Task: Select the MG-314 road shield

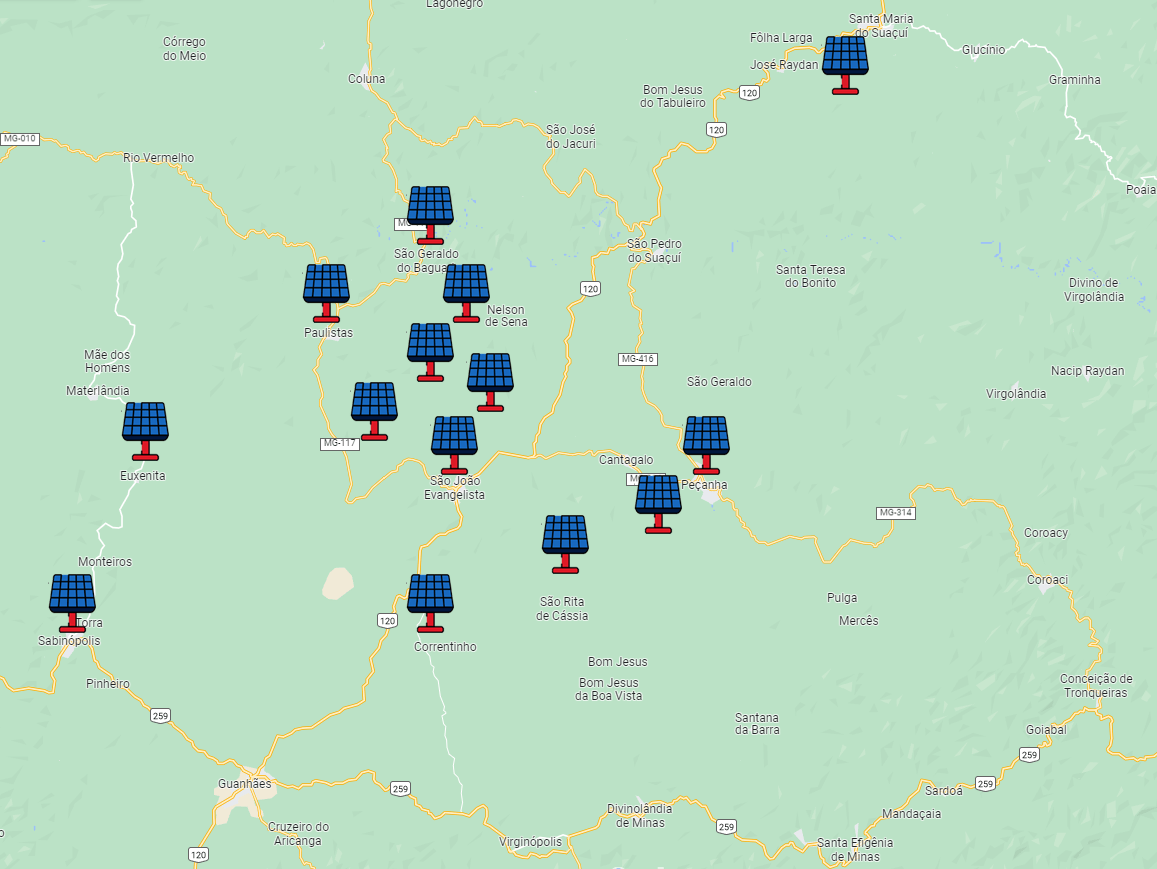Action: (895, 513)
